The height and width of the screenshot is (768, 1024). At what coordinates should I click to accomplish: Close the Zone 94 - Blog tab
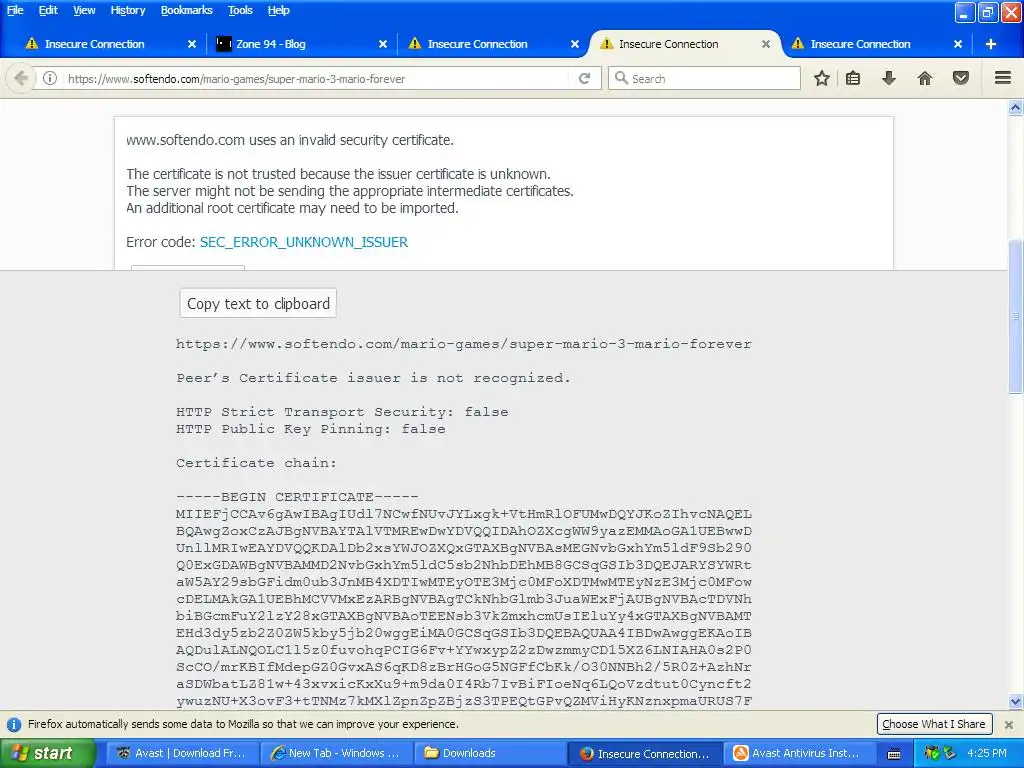coord(383,44)
